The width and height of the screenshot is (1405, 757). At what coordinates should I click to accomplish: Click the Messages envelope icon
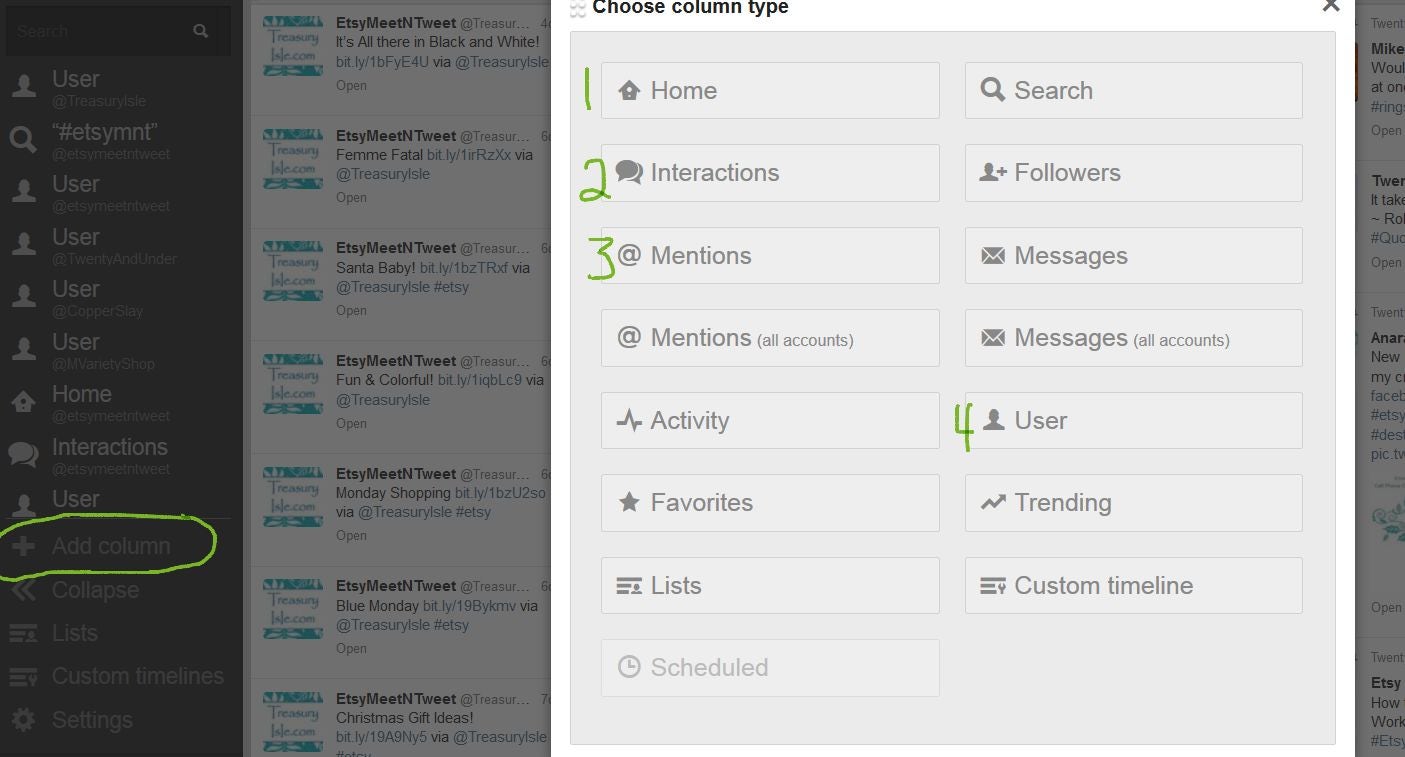[993, 256]
